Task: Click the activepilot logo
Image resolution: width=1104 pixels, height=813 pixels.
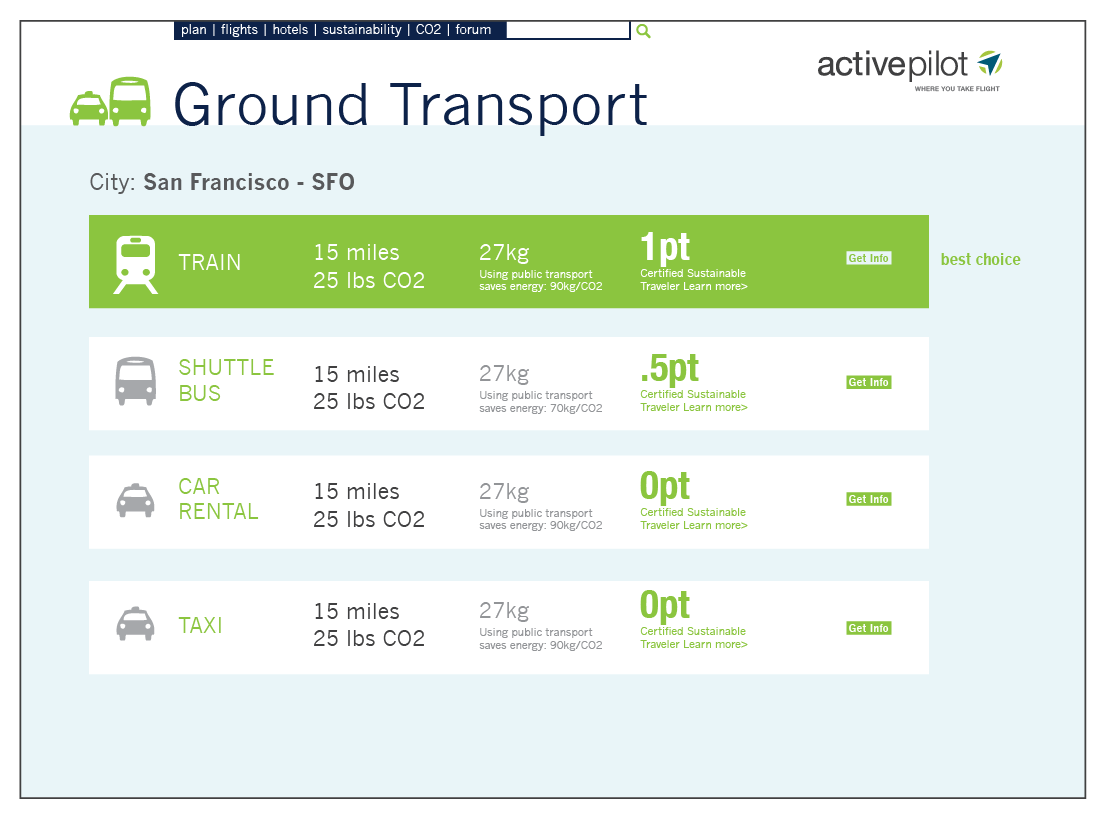Action: 909,70
